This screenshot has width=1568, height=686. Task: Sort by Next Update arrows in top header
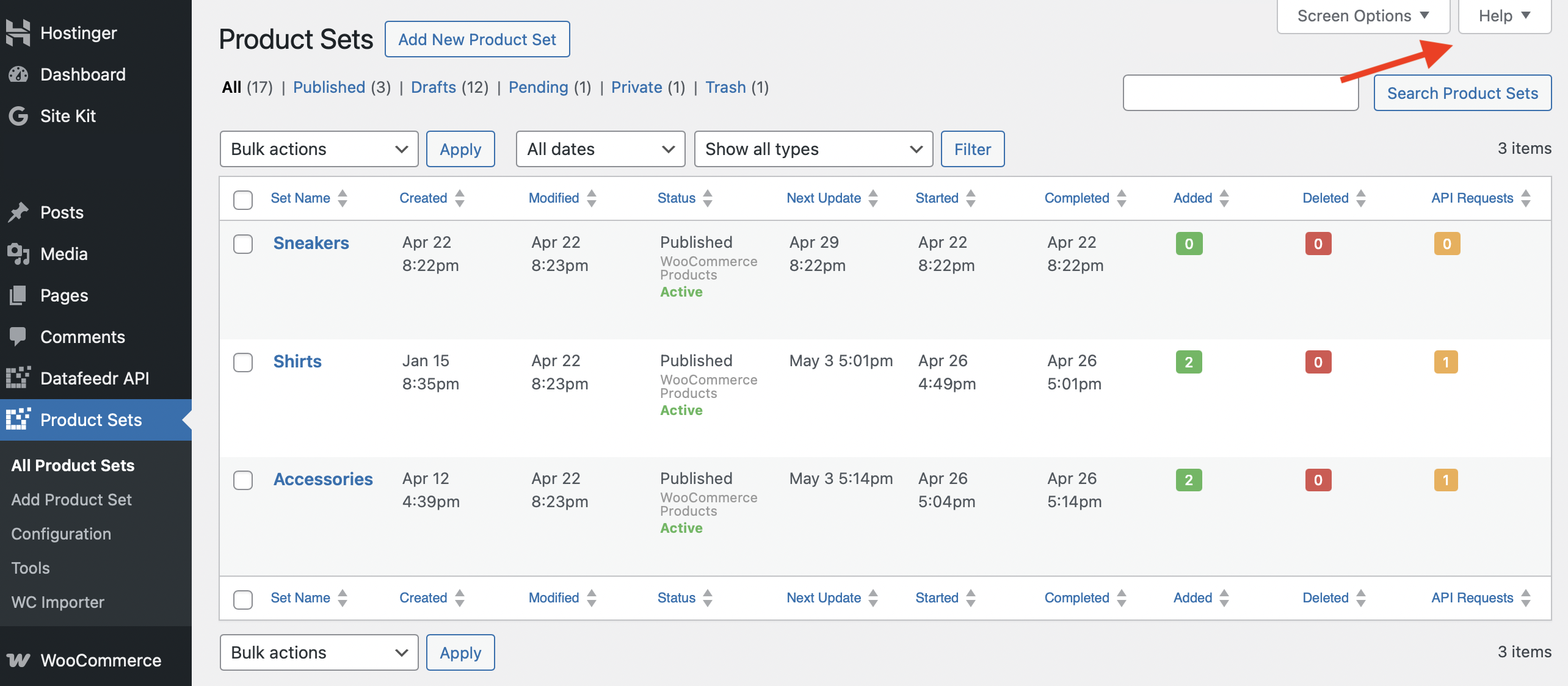[873, 198]
